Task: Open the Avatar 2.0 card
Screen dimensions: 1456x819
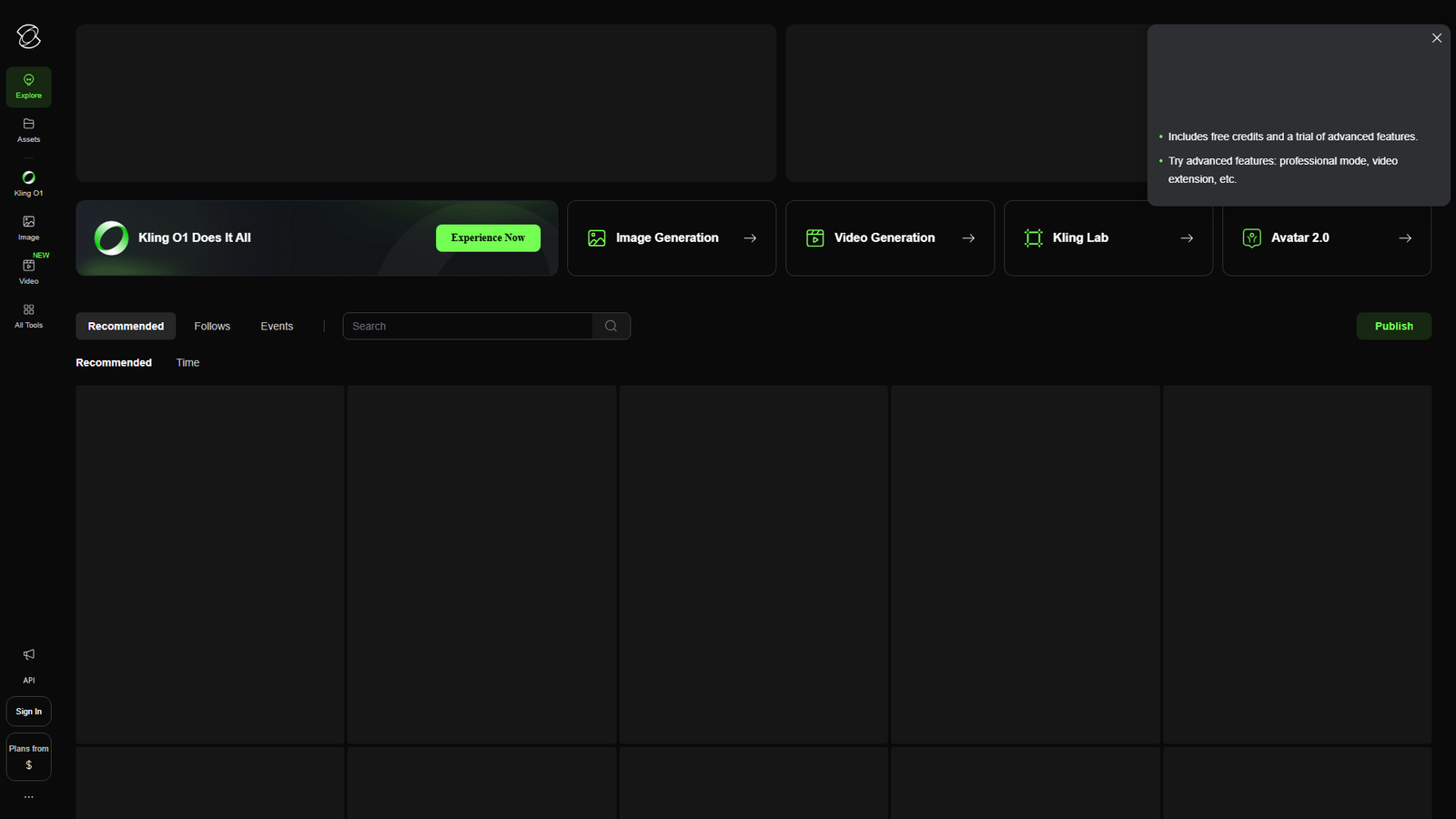Action: click(1326, 238)
